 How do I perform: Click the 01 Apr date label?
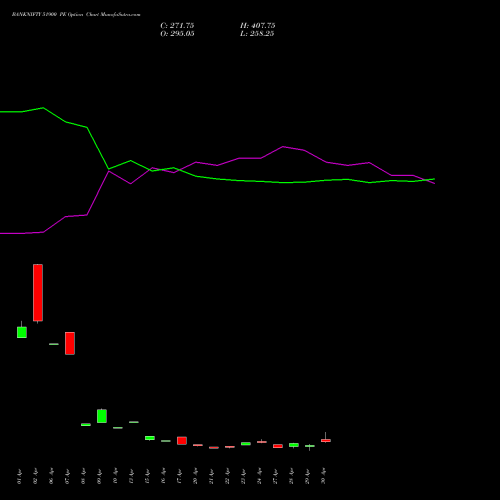(19, 476)
